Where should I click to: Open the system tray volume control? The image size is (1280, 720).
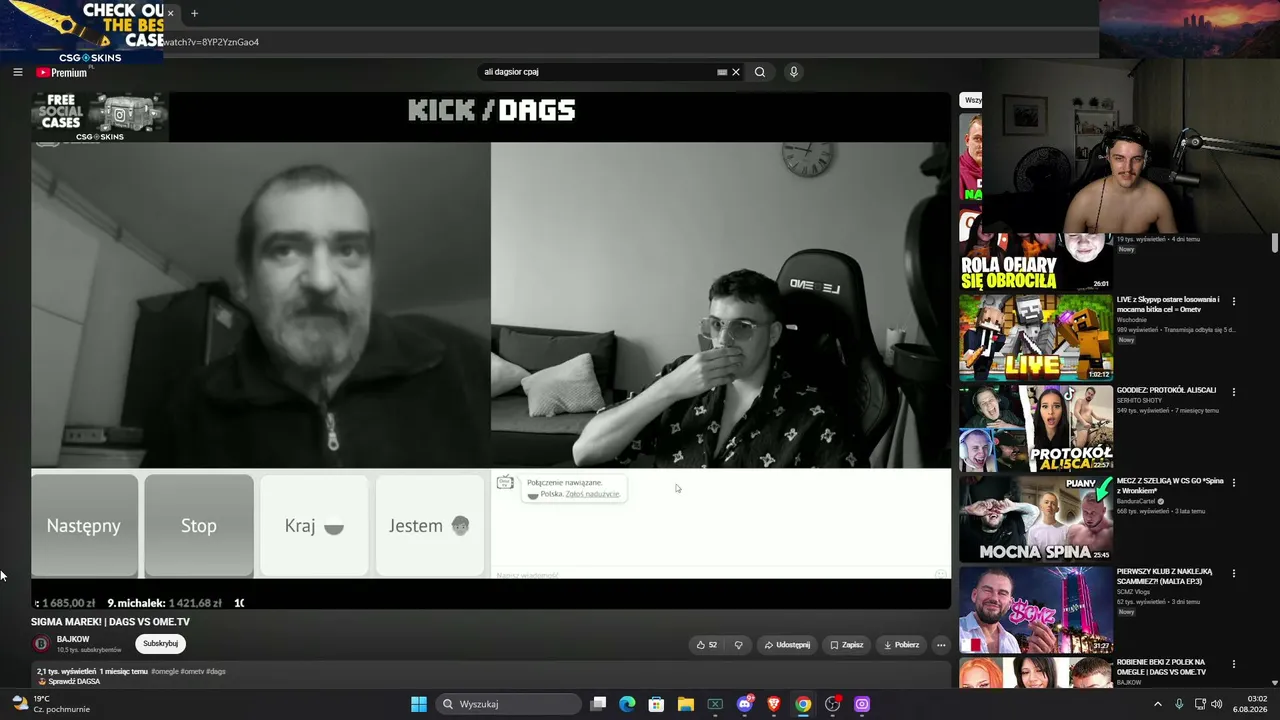point(1217,704)
